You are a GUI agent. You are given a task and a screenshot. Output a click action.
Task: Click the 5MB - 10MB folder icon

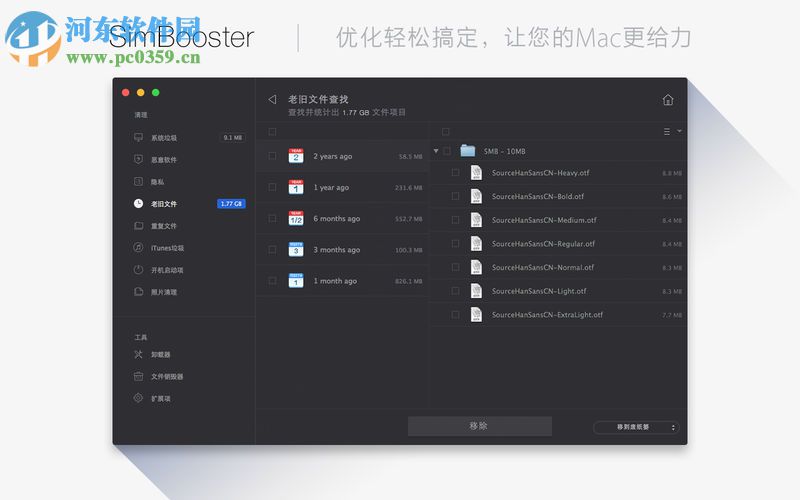tap(468, 151)
